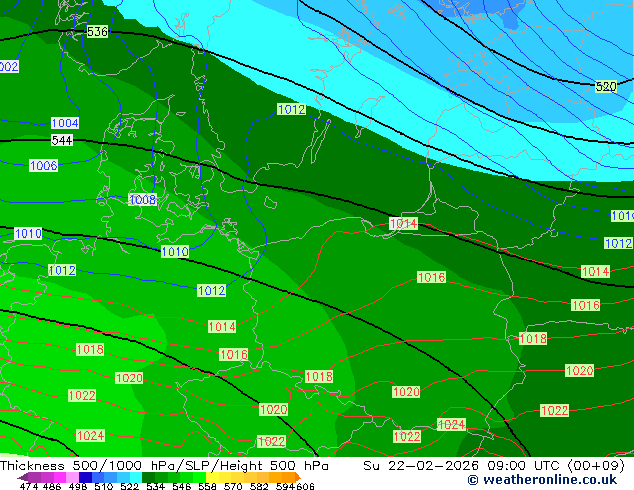
Task: Click the 520 height contour label
Action: (x=606, y=86)
